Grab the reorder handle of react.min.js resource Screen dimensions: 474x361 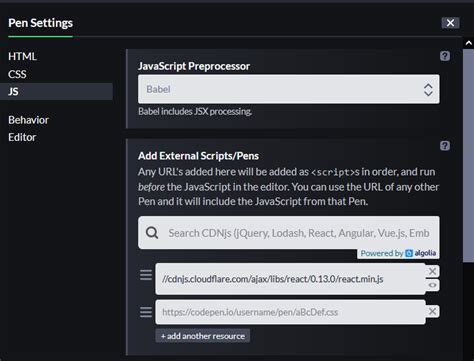pos(146,275)
